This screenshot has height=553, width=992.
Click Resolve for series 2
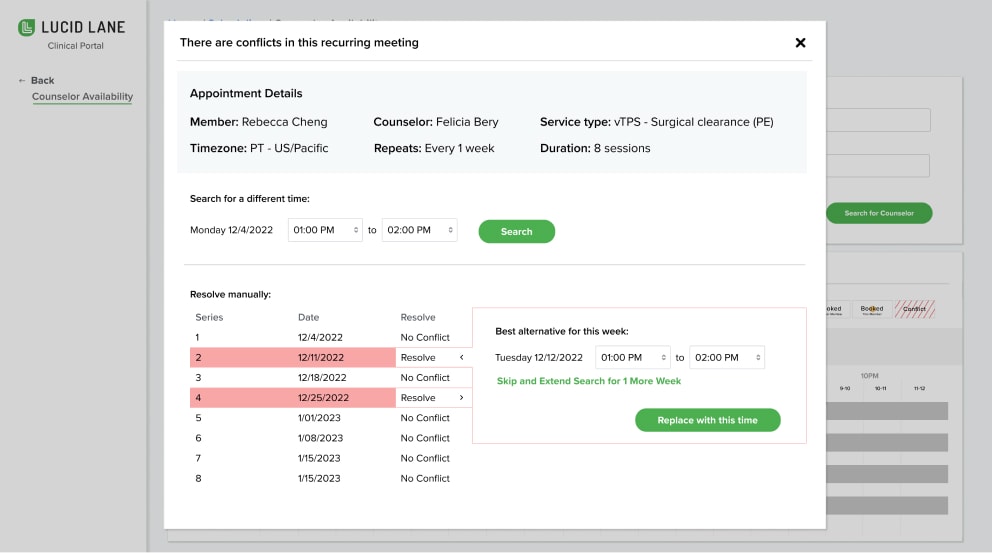(x=418, y=357)
